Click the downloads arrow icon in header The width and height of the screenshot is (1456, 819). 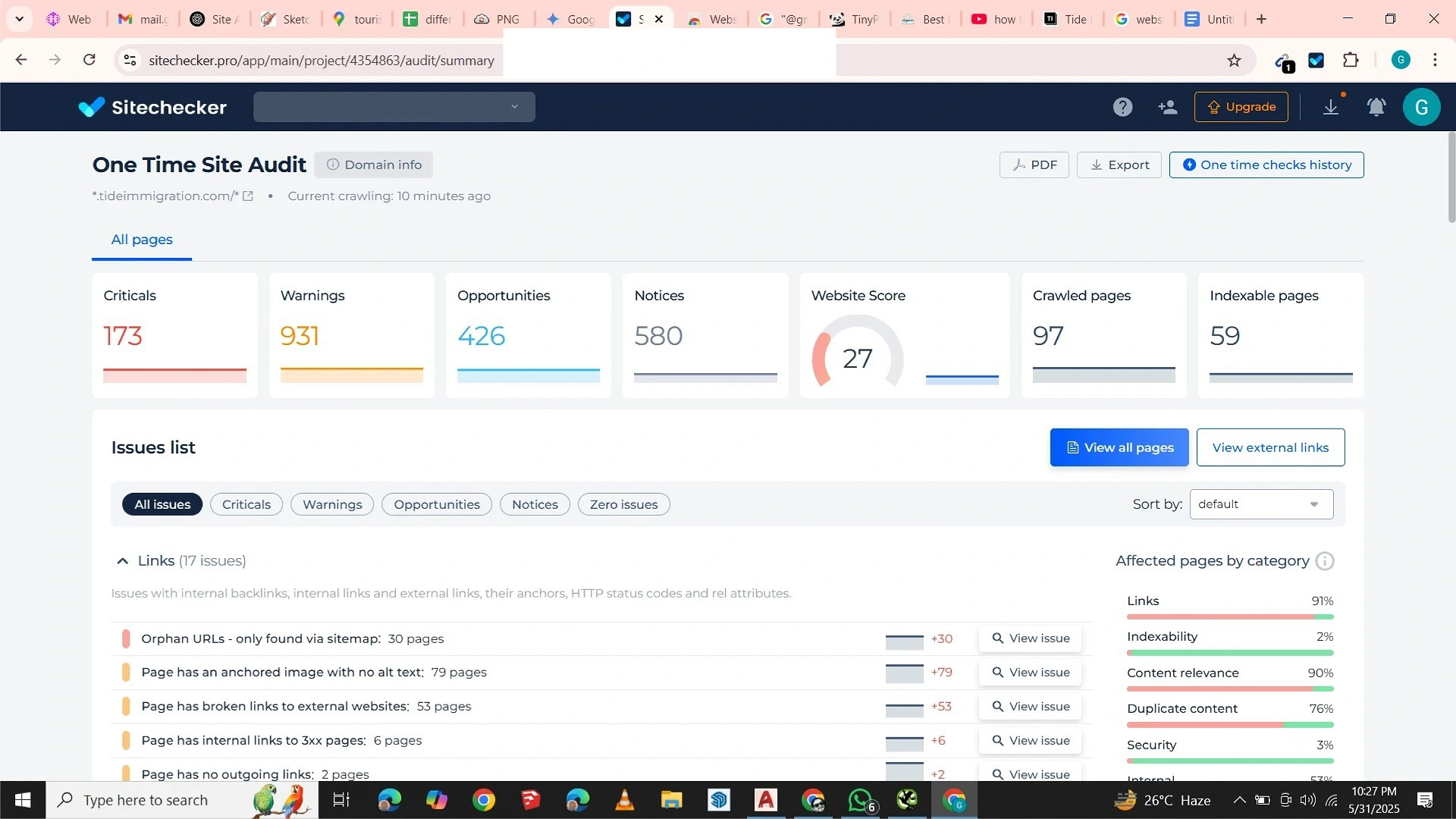click(1331, 107)
